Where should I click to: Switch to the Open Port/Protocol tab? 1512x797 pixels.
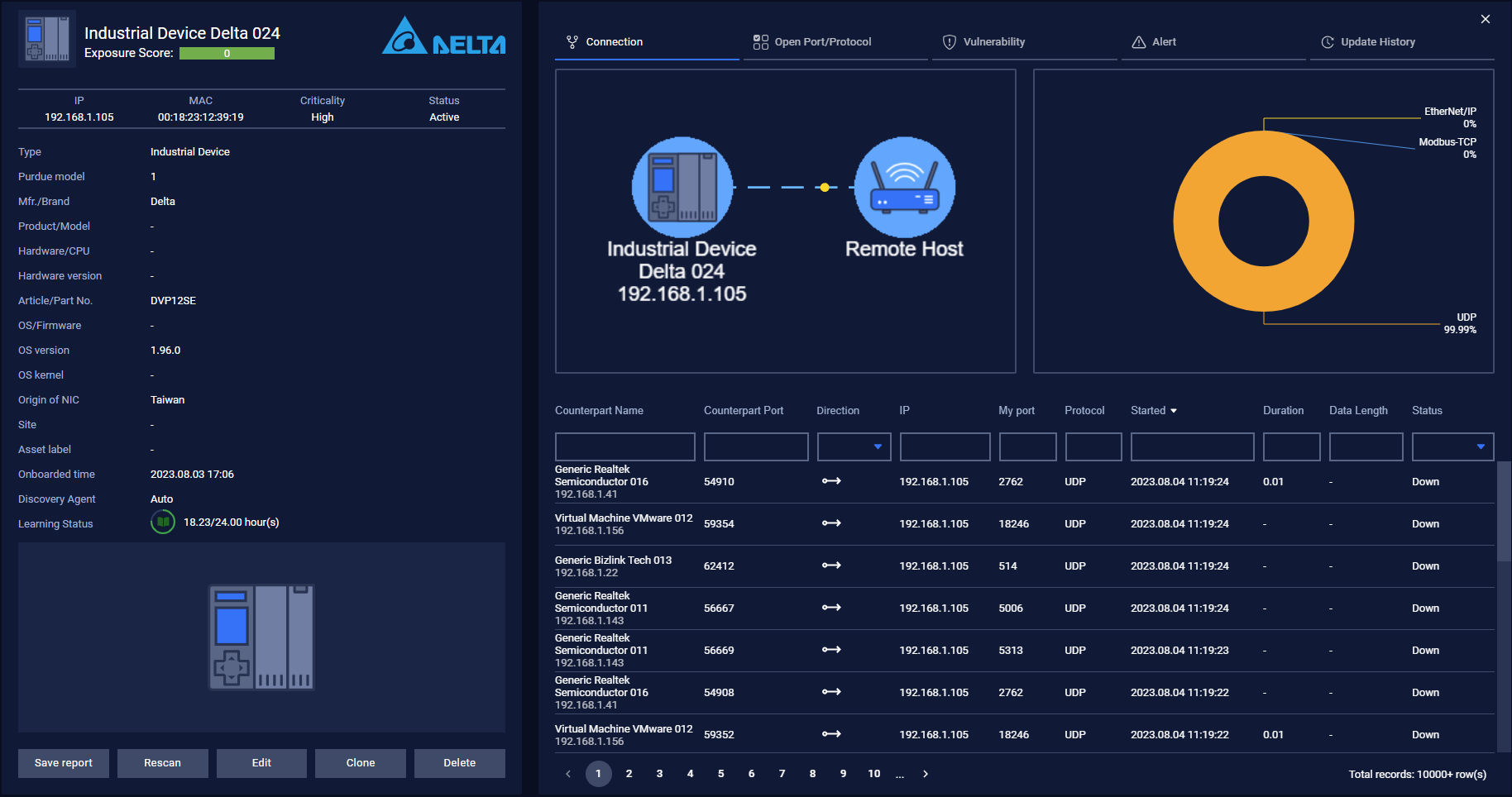[835, 42]
